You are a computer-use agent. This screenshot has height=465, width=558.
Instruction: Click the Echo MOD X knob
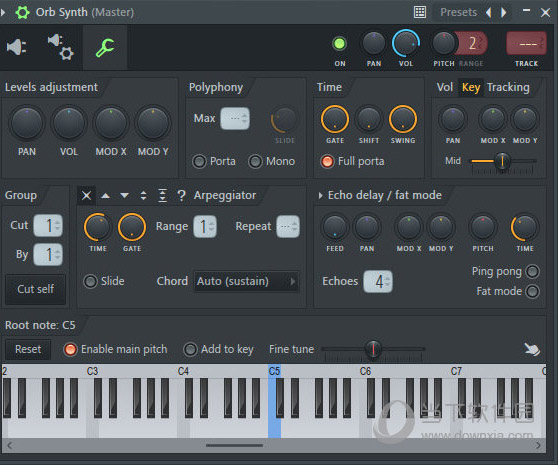(408, 227)
